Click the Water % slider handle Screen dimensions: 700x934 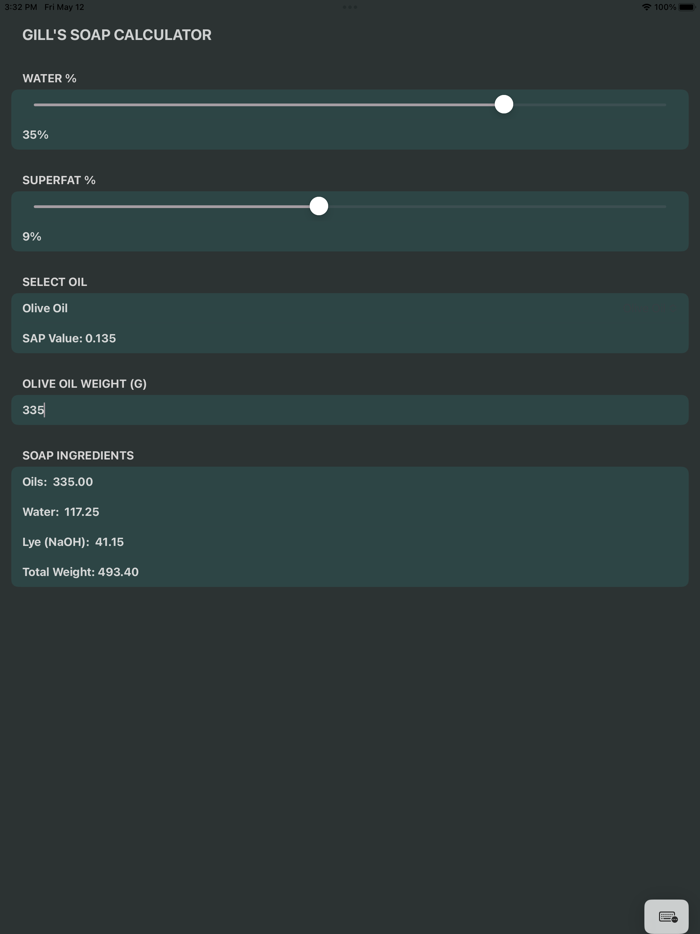click(504, 104)
